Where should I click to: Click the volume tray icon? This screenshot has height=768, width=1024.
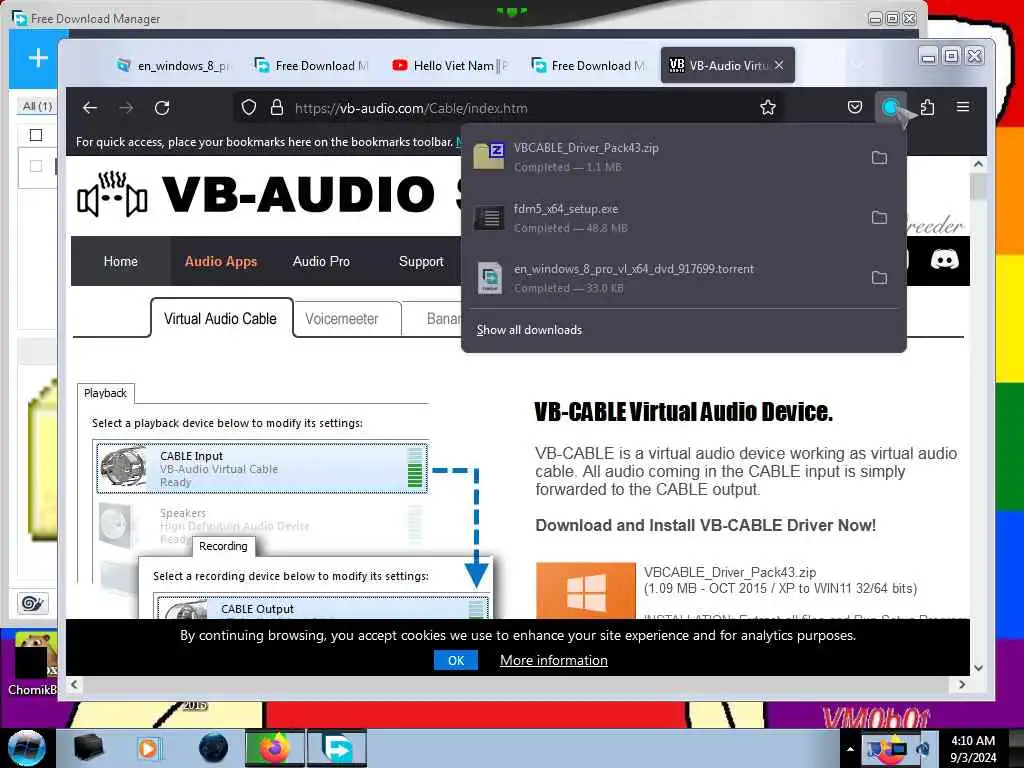(923, 749)
